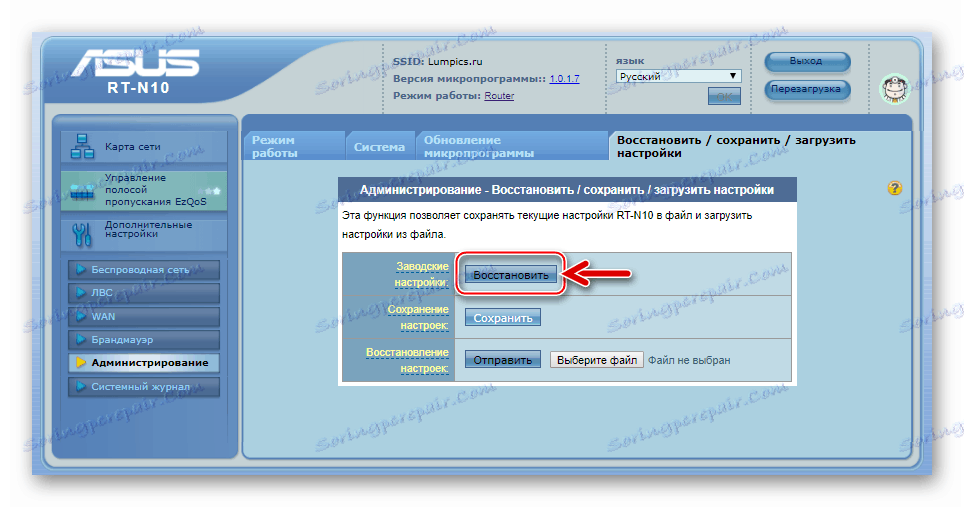Click the Сохранить settings button
This screenshot has width=964, height=507.
coord(502,318)
